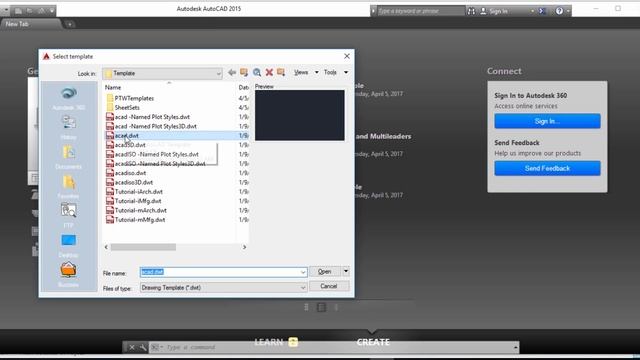Click the Learn page notification badge

click(293, 342)
